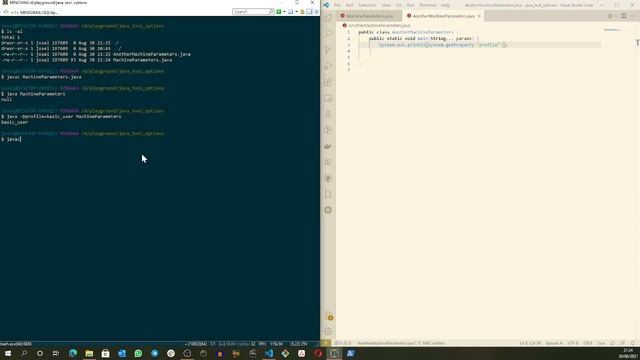This screenshot has height=360, width=640.
Task: Change encoding via UTF-8 status item
Action: tap(573, 343)
